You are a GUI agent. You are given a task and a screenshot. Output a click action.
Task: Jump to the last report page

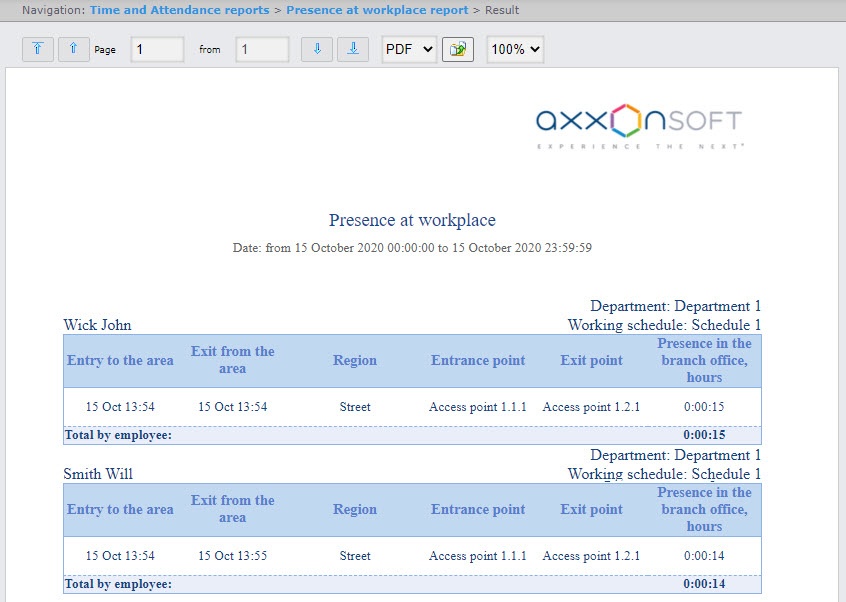[353, 49]
